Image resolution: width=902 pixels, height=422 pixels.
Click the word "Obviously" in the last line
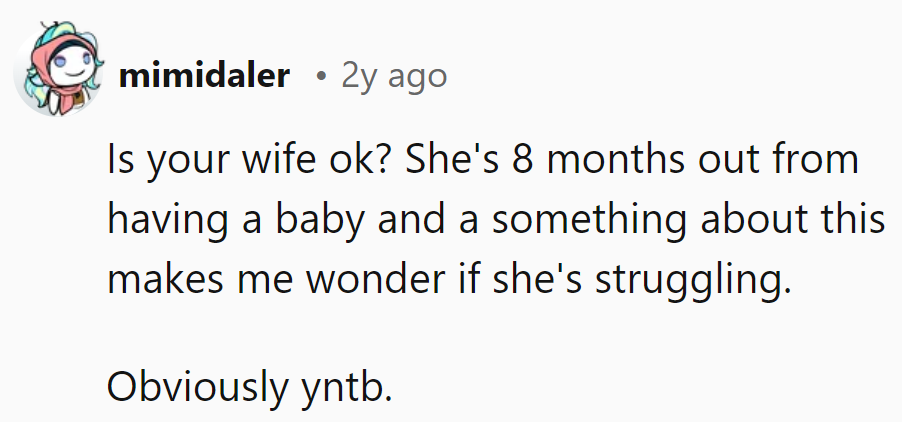tap(197, 387)
